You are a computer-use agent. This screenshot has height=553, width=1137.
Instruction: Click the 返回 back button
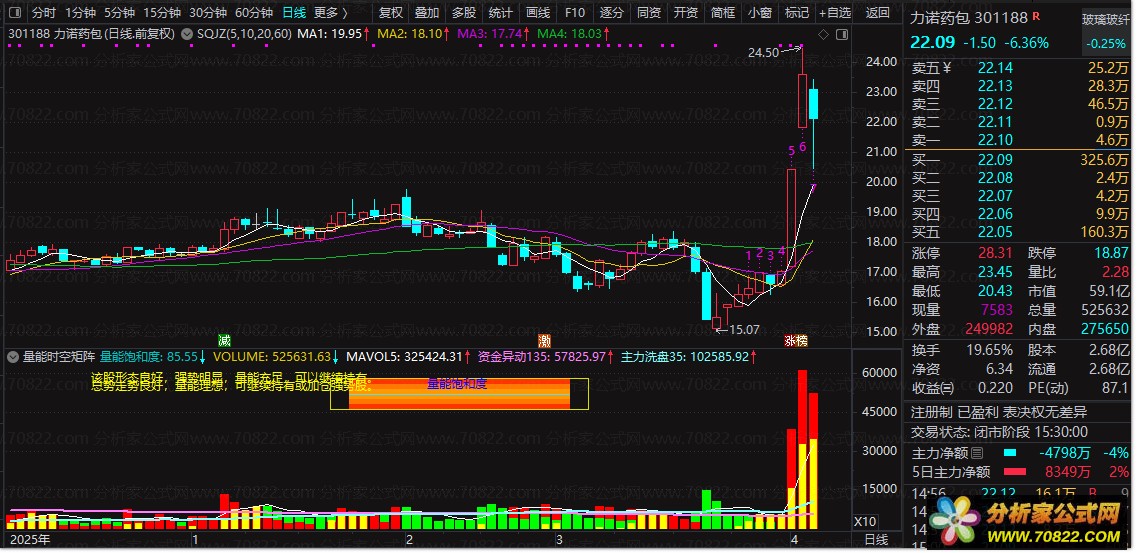(x=877, y=12)
